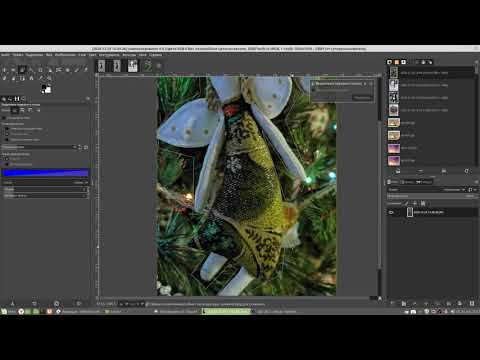The height and width of the screenshot is (360, 480).
Task: Open the Help menu
Action: click(155, 55)
